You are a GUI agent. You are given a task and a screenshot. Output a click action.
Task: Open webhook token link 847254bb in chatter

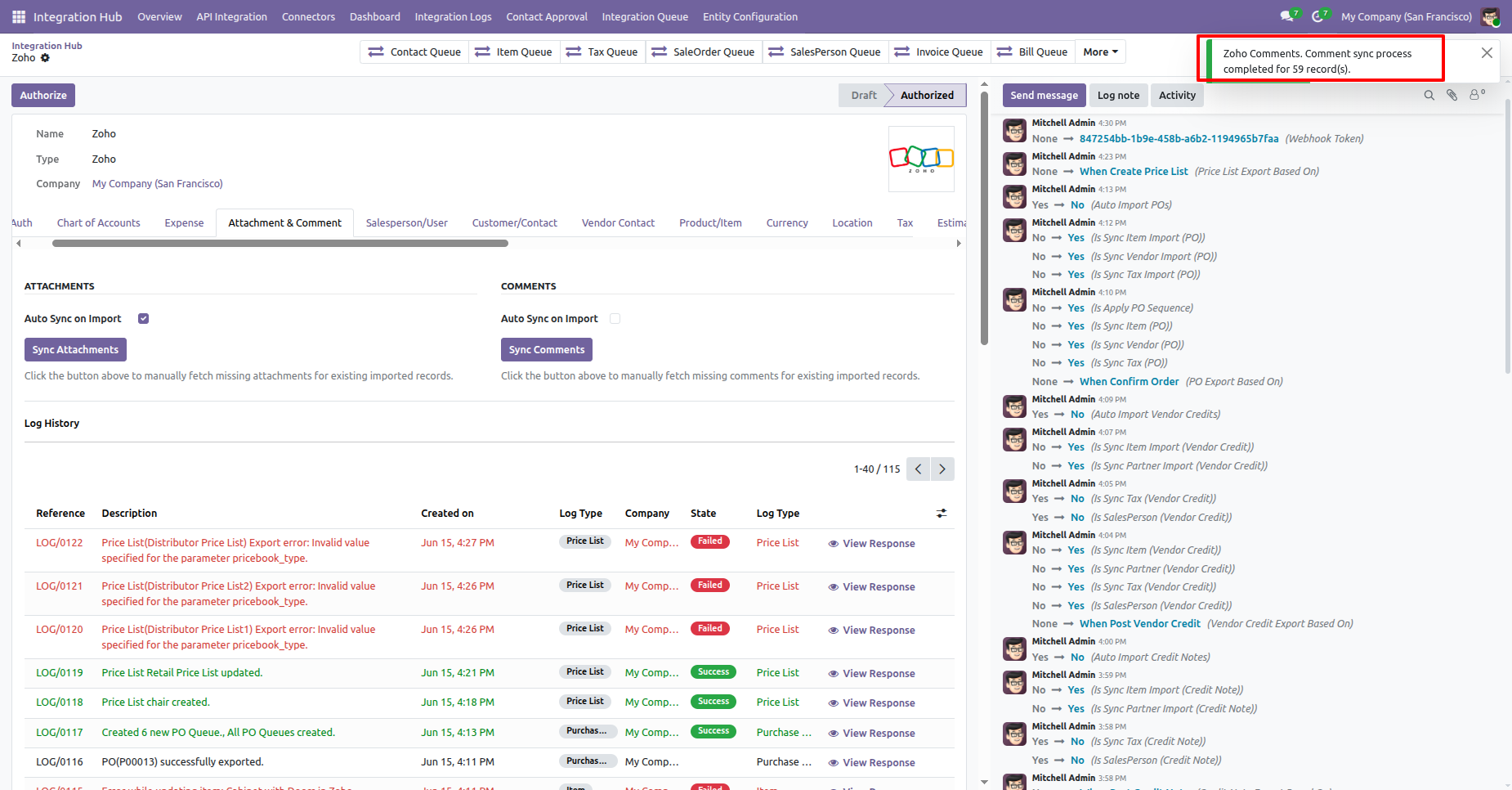click(1179, 139)
